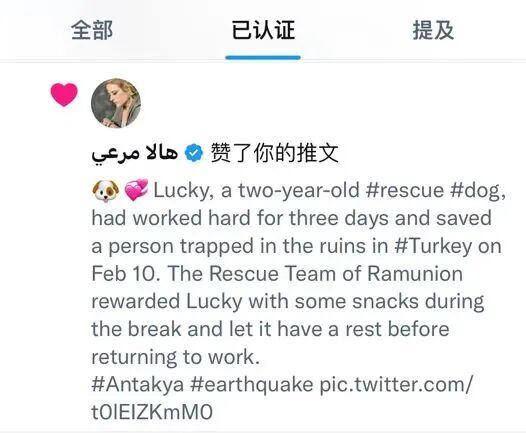Click the blue verified badge icon

[x=194, y=153]
